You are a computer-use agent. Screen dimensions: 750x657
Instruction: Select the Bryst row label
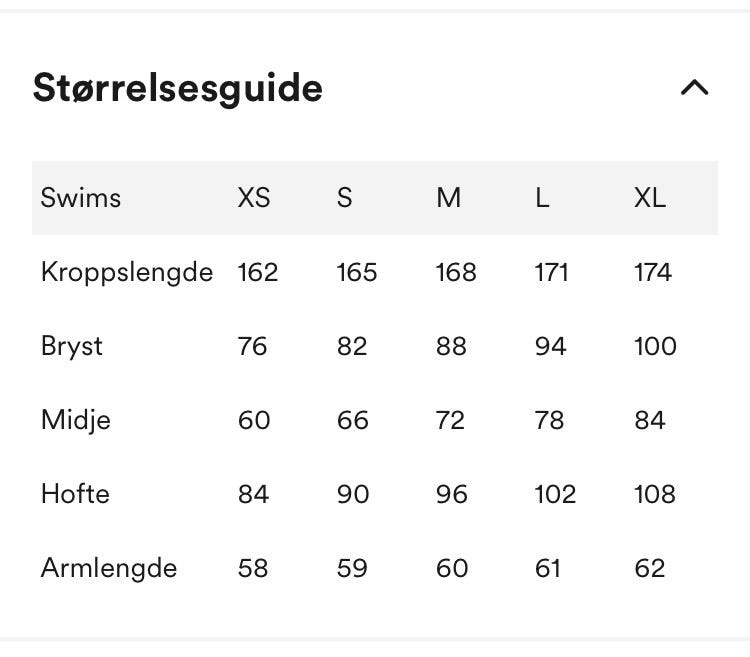(72, 346)
